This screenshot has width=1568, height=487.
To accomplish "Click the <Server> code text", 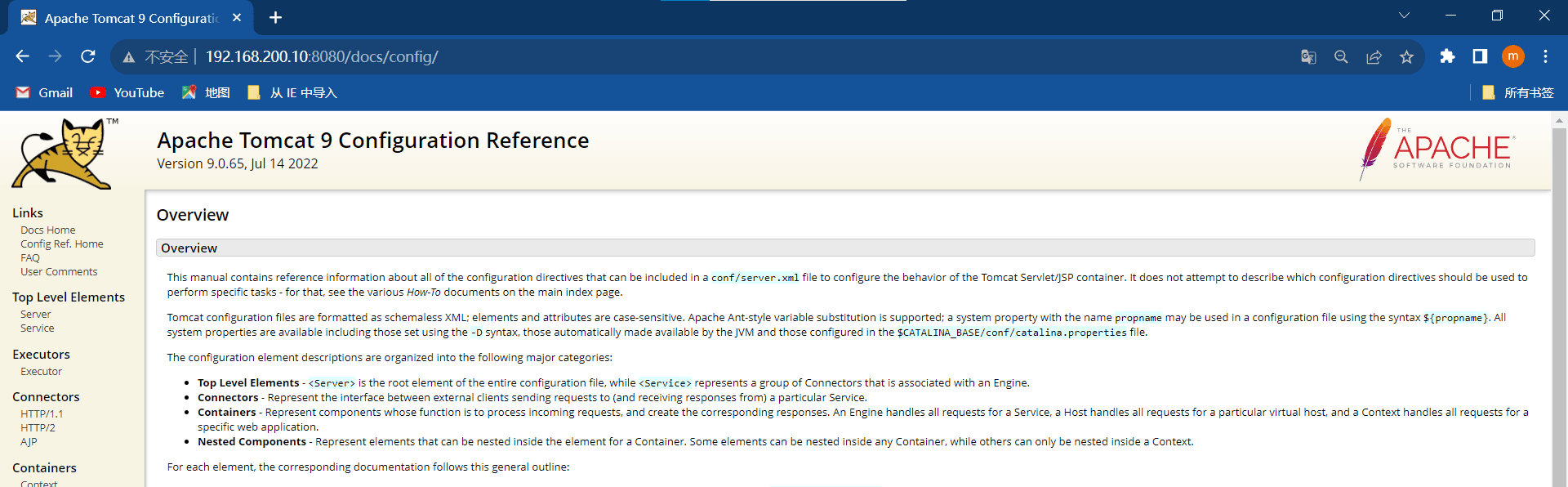I will coord(332,383).
